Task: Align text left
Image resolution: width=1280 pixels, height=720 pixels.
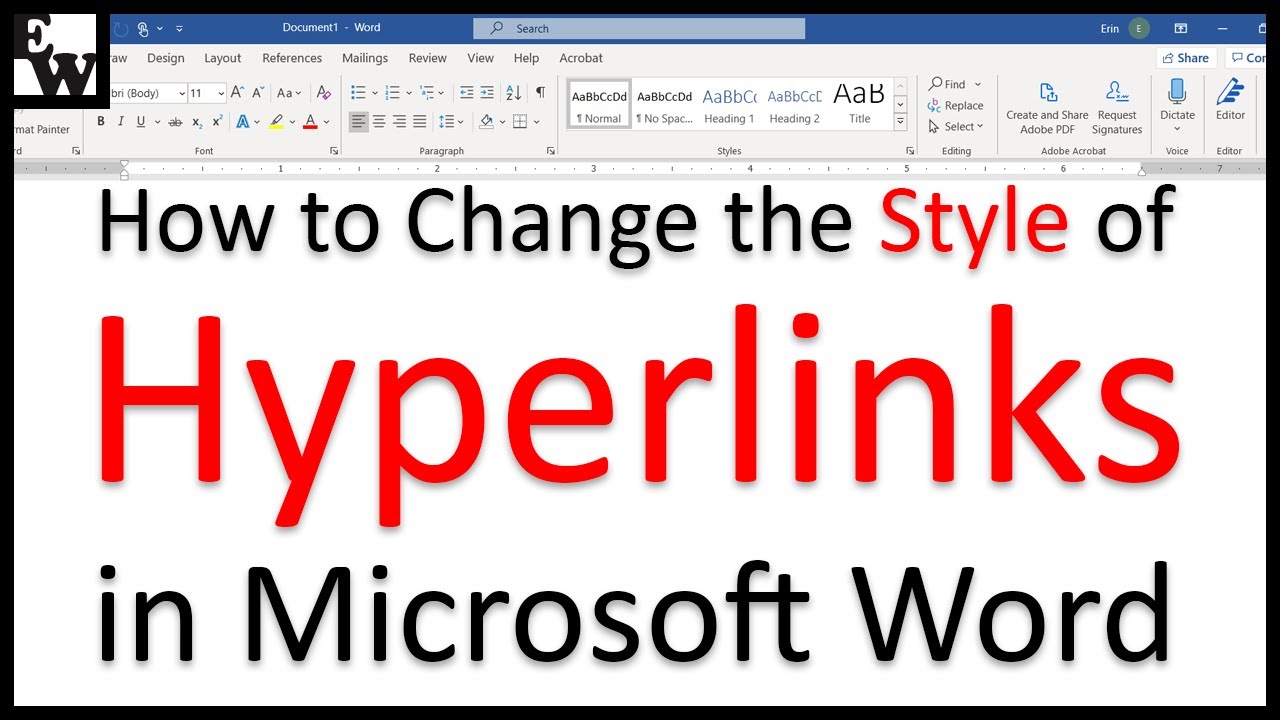Action: point(358,122)
